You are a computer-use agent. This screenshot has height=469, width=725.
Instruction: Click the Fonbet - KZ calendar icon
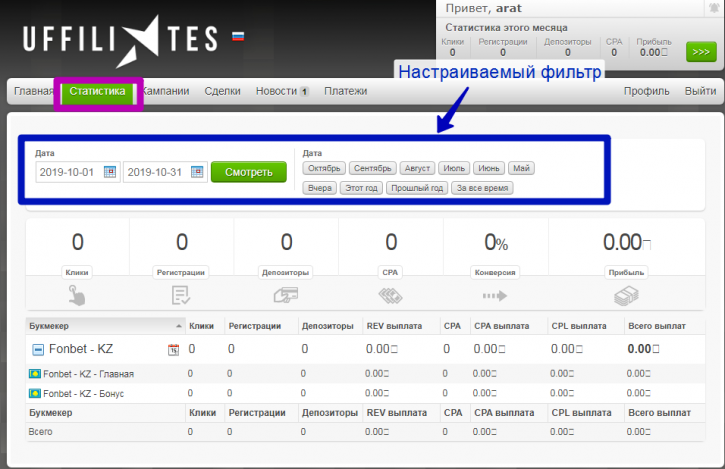173,350
